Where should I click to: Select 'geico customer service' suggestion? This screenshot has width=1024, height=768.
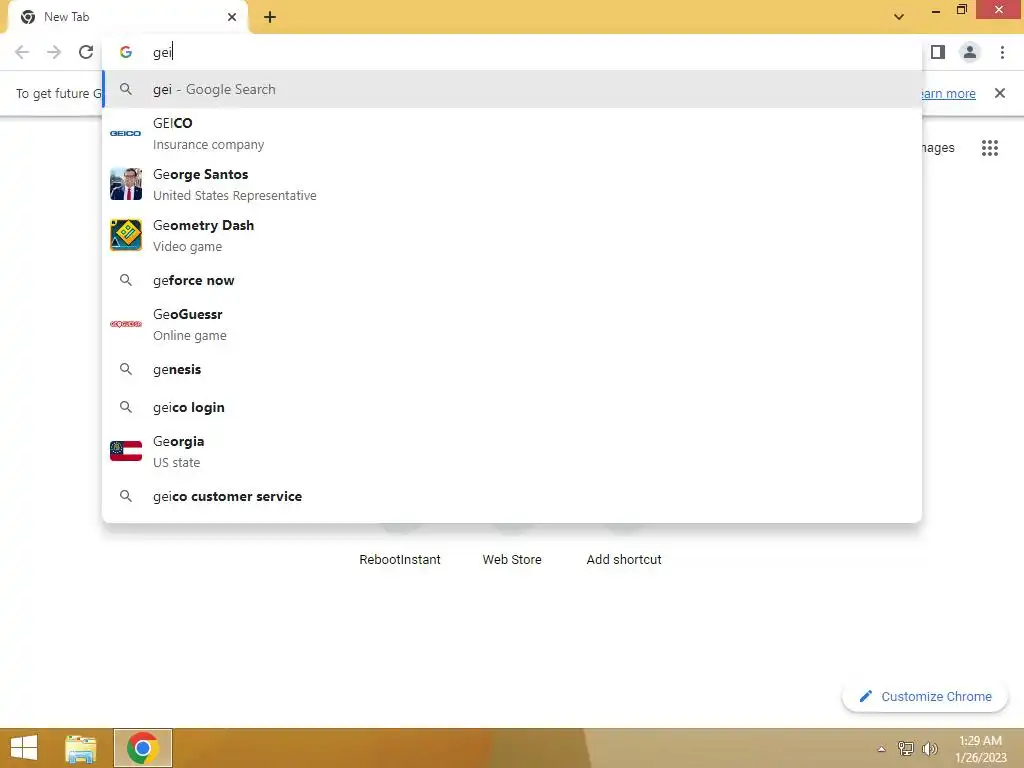[512, 496]
